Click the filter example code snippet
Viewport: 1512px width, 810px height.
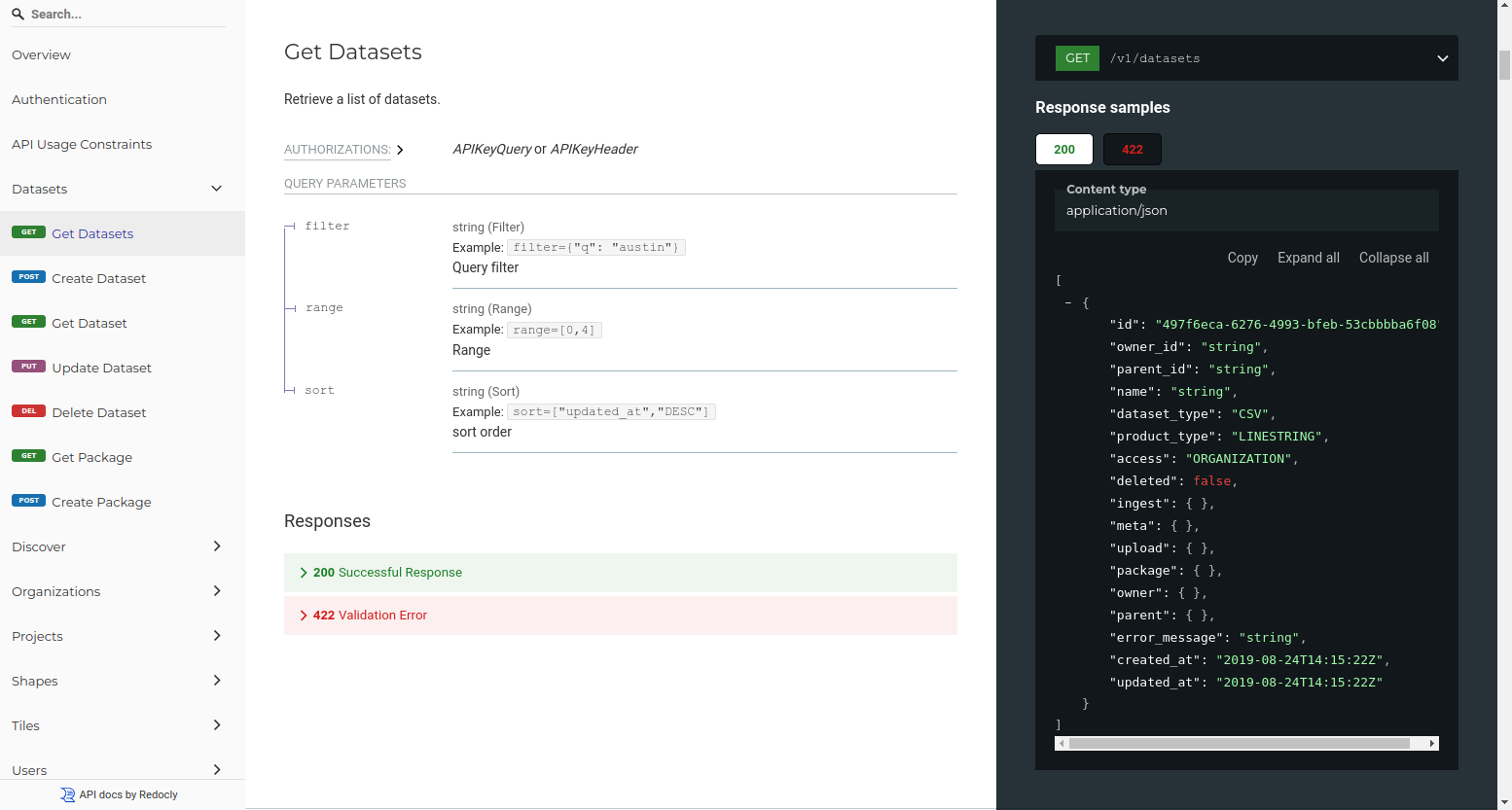596,248
